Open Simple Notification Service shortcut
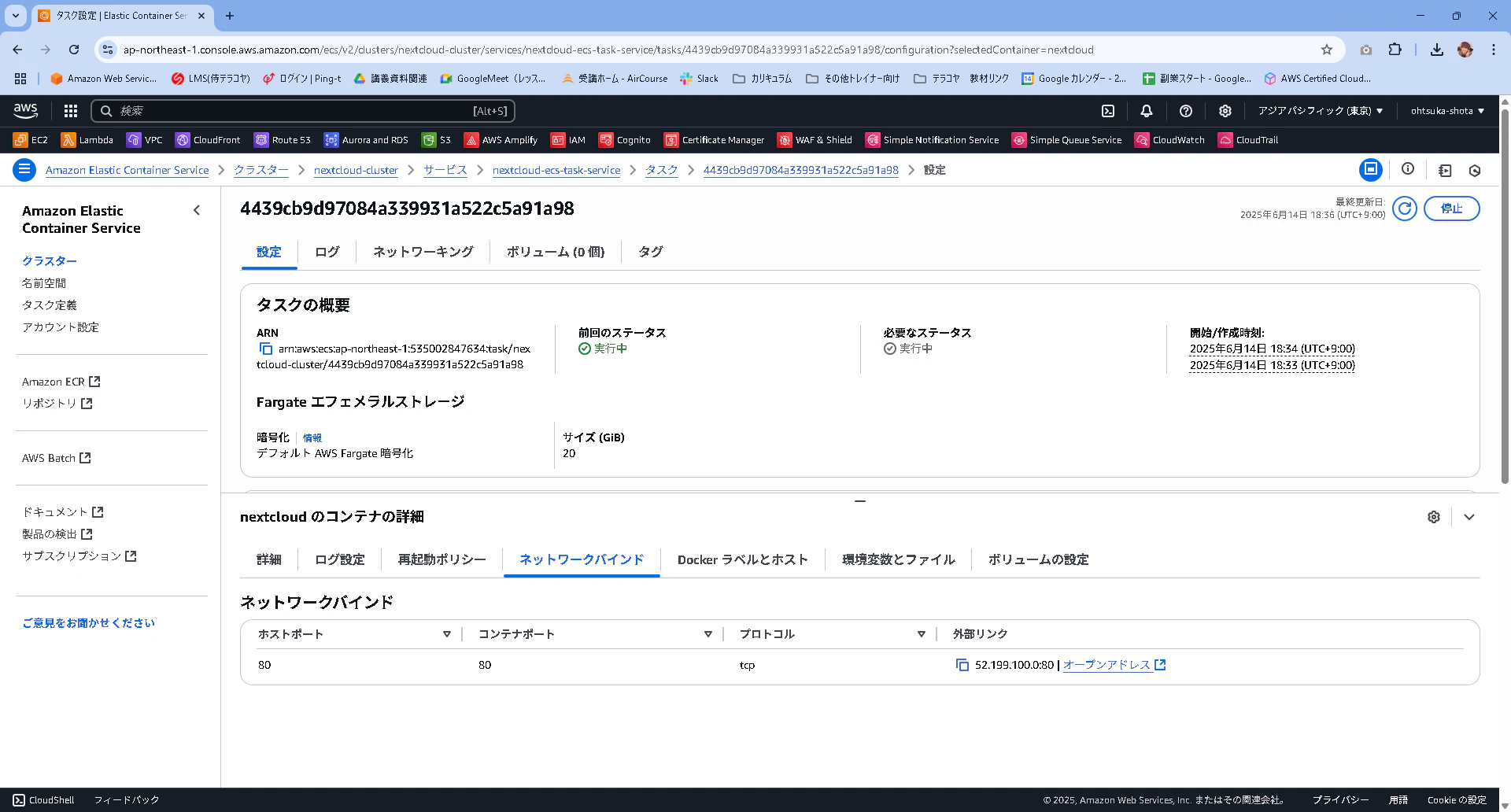 (x=933, y=140)
